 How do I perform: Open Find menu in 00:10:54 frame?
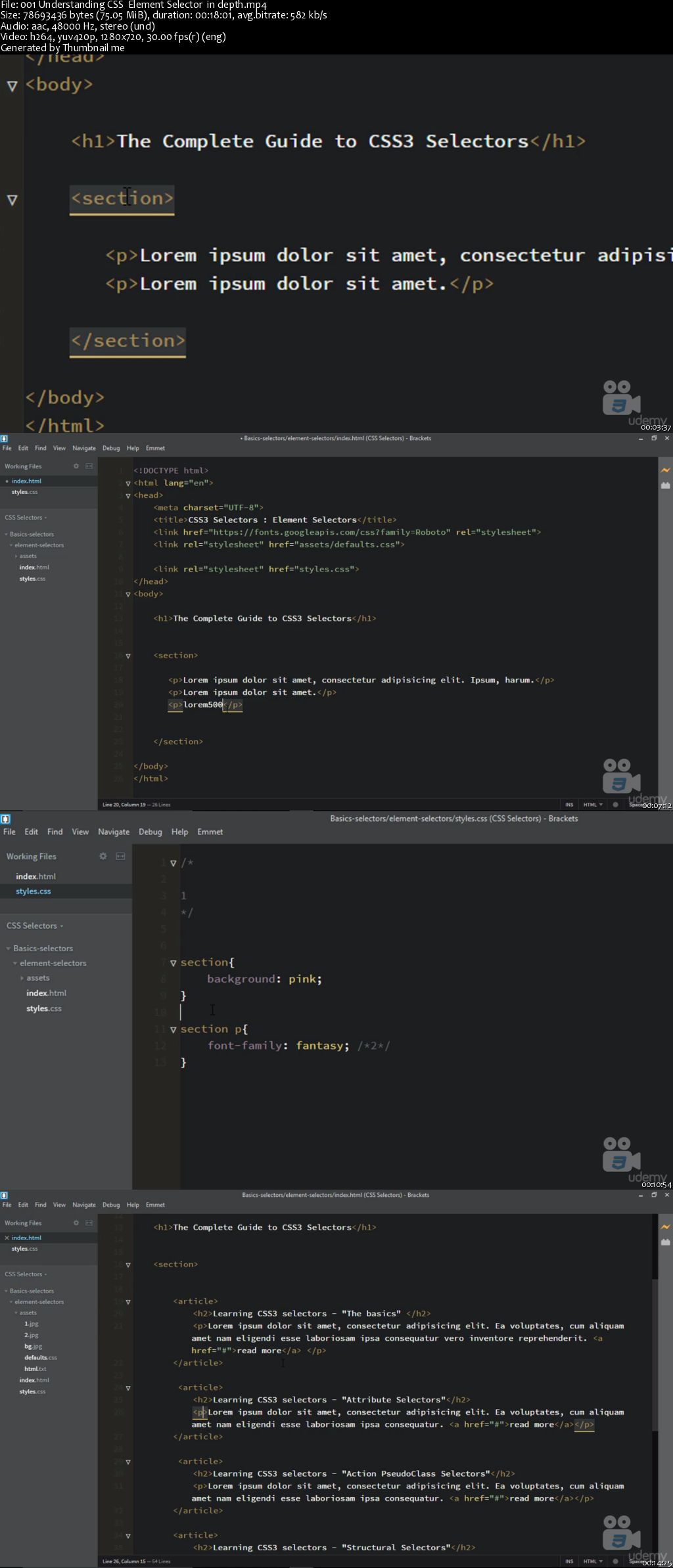55,832
